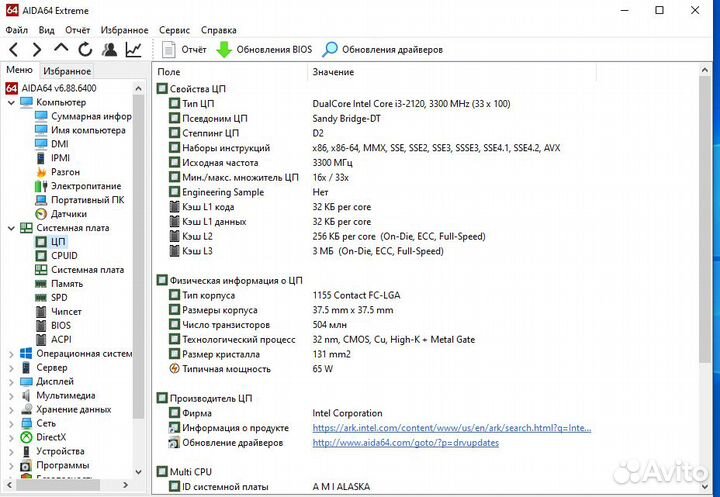Select Суммарная информация tree item
The image size is (720, 497).
tap(83, 116)
